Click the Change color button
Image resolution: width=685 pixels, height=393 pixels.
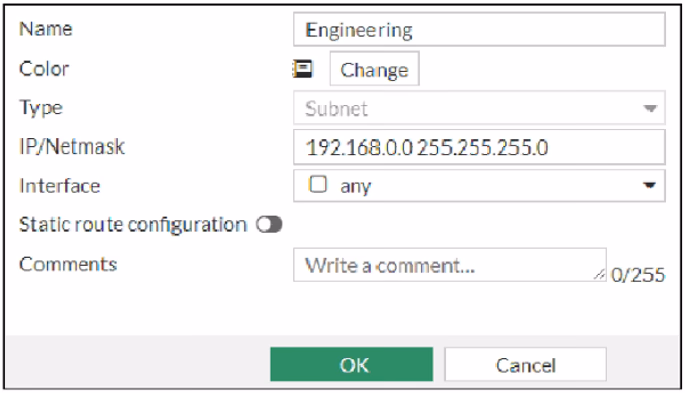[x=374, y=69]
